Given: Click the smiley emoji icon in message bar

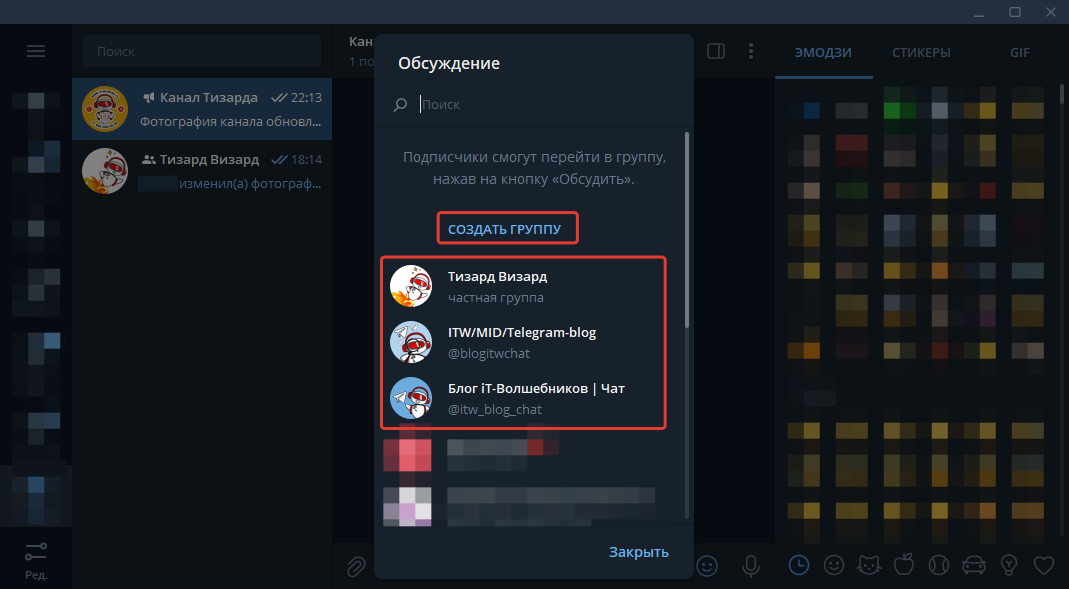Looking at the screenshot, I should click(707, 566).
